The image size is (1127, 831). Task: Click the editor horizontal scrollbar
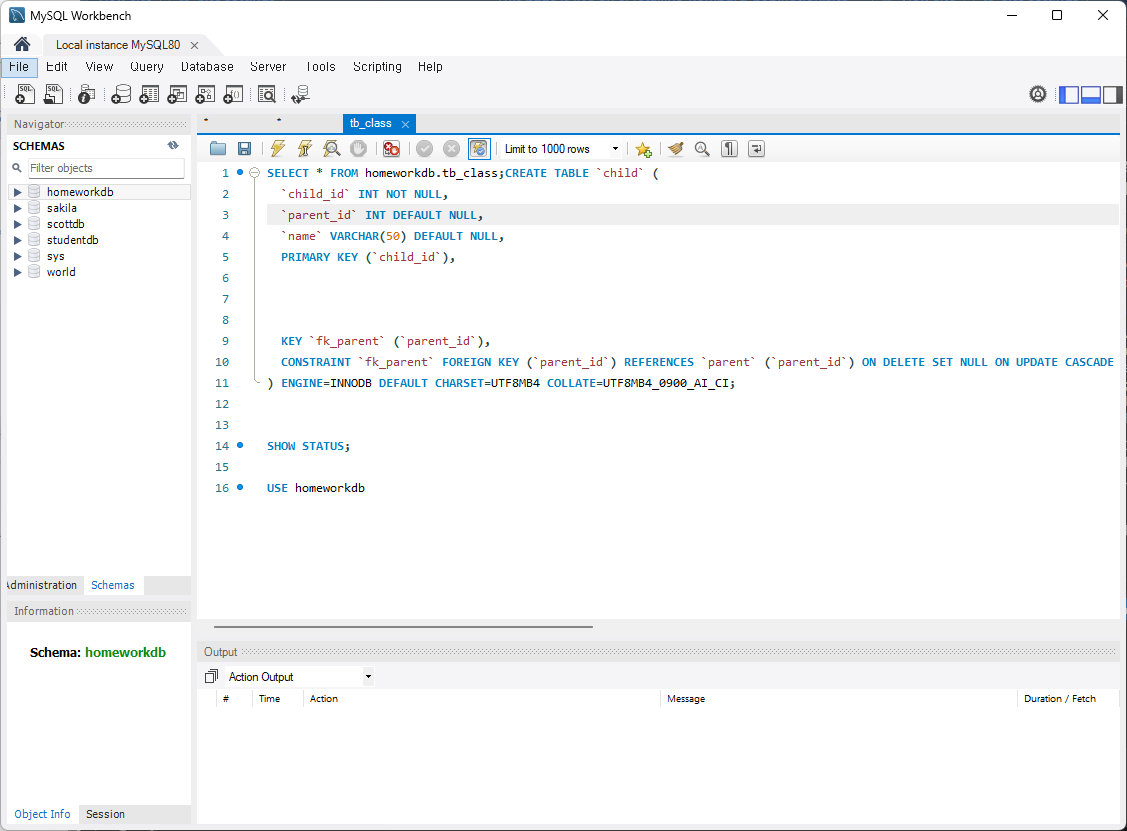point(403,627)
